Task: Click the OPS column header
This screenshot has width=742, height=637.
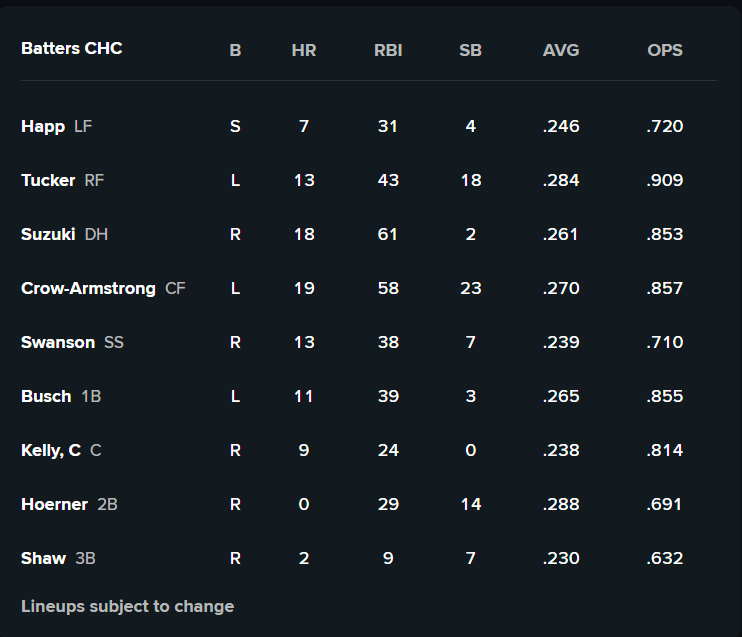Action: (665, 50)
